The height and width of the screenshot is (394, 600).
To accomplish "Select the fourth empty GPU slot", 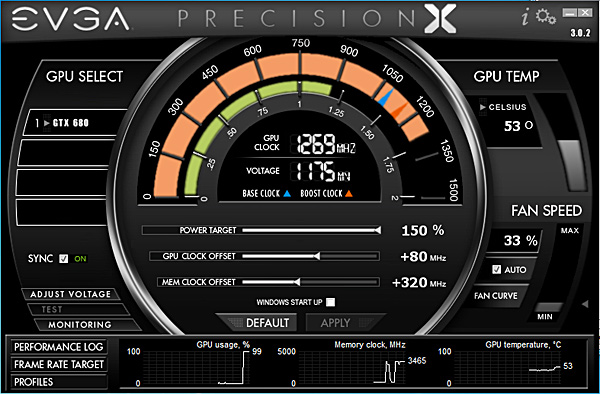I will (x=61, y=212).
